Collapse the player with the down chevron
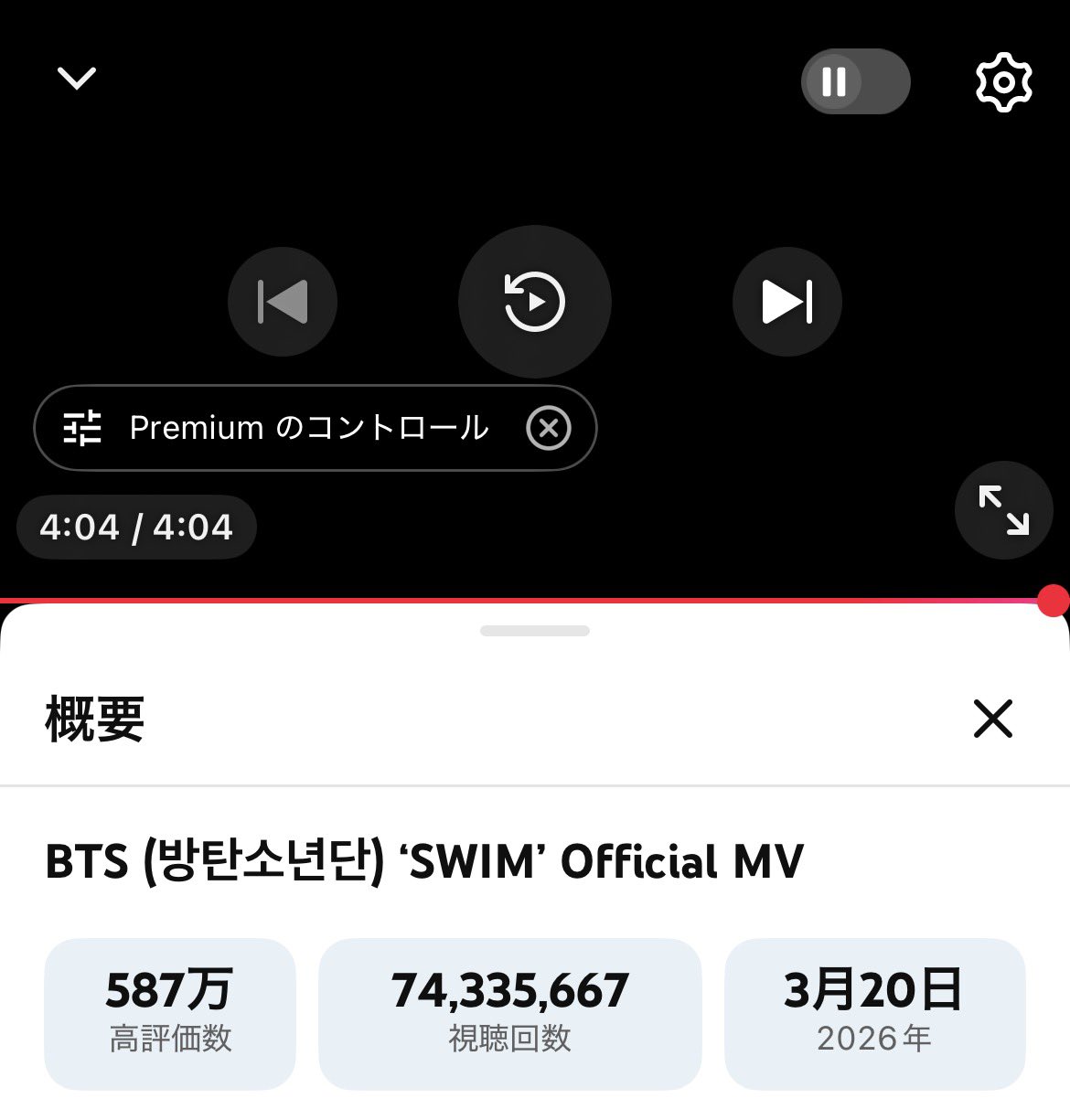This screenshot has height=1120, width=1070. [x=77, y=79]
